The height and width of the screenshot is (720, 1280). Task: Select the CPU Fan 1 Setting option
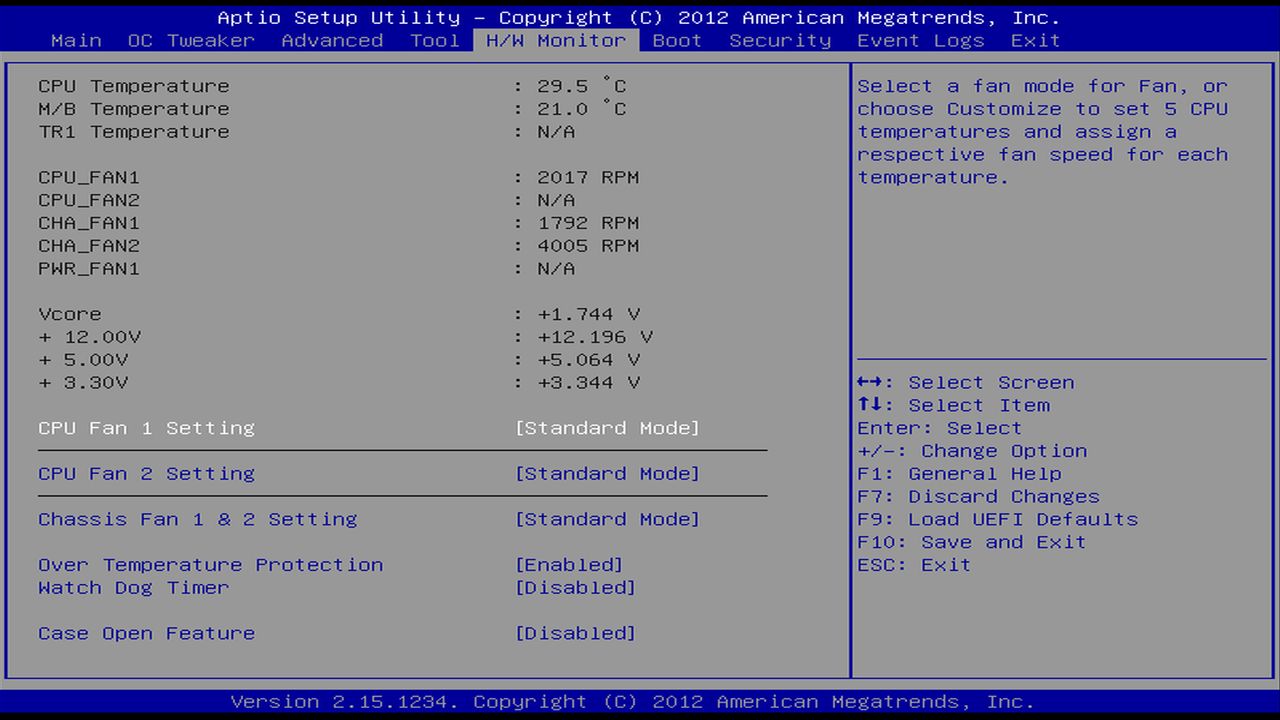[x=146, y=428]
